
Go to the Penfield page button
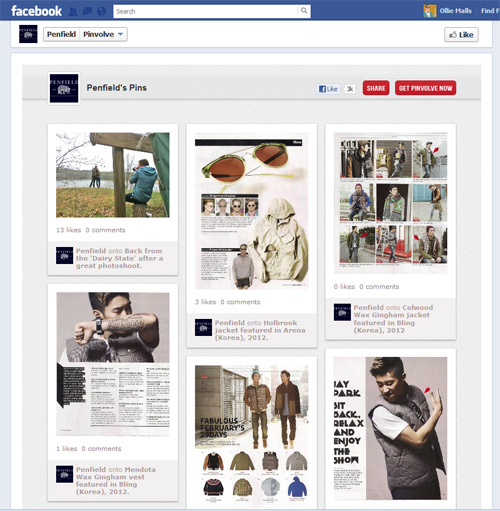coord(61,34)
